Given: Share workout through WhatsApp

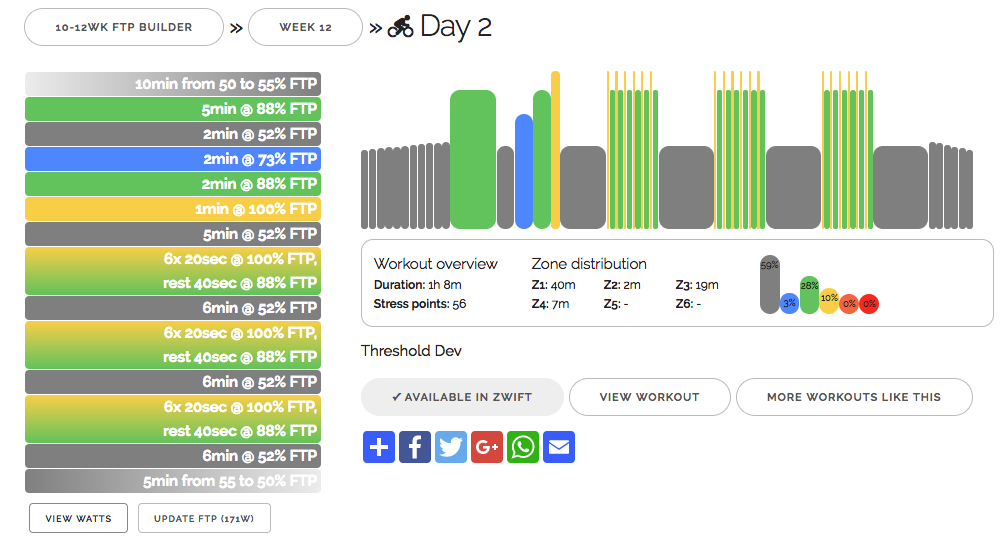Looking at the screenshot, I should (x=523, y=446).
